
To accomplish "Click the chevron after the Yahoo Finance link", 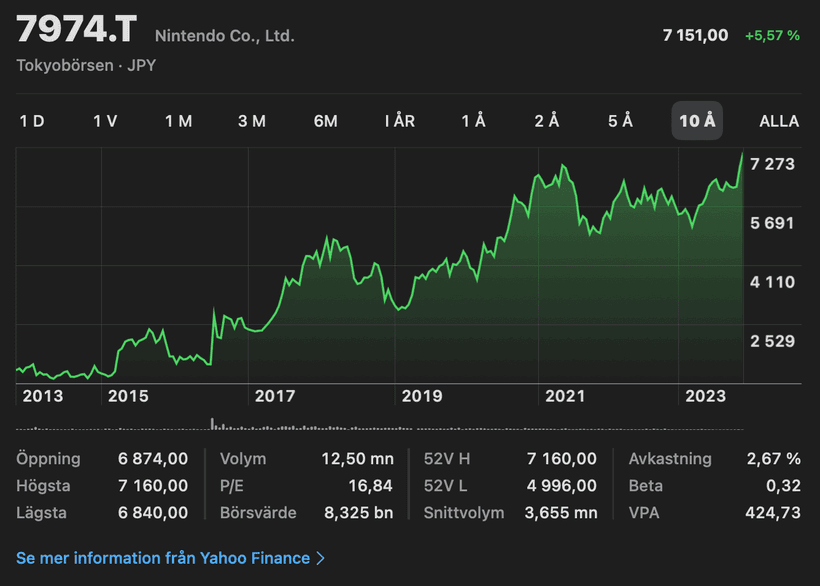I will tap(321, 558).
